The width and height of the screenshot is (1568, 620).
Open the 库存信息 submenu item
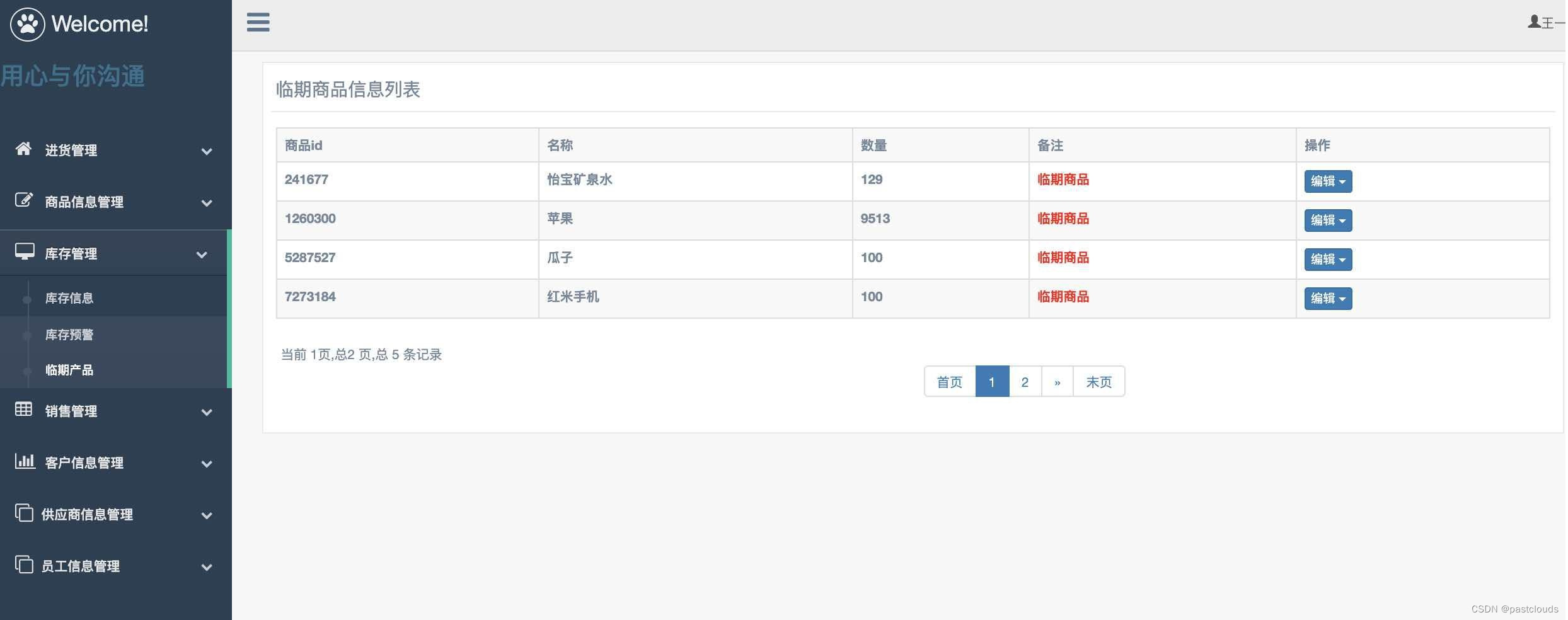[x=69, y=298]
